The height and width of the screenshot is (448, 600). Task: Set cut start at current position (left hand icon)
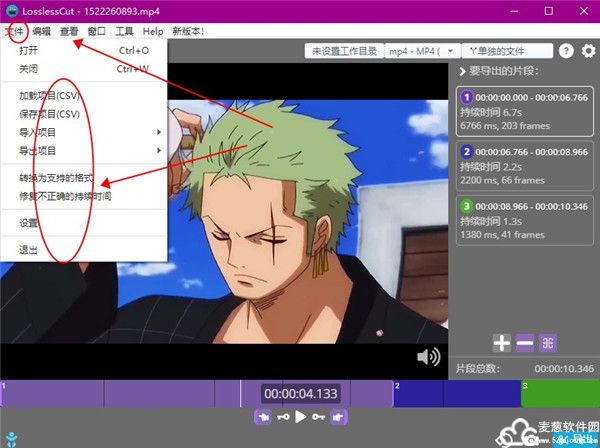[x=263, y=417]
